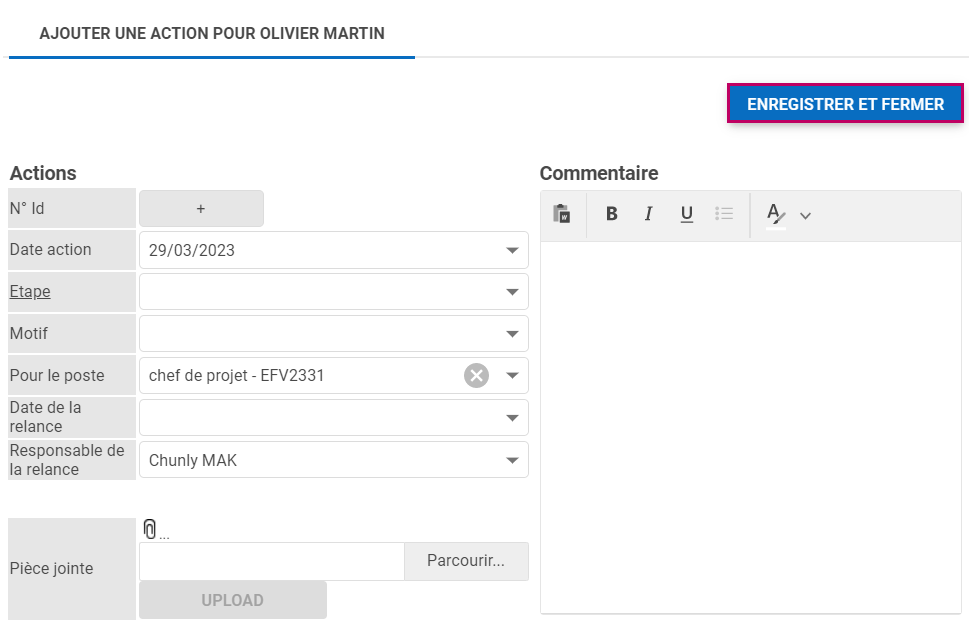Choose a Responsable de la relance from dropdown
Viewport: 973px width, 628px height.
tap(512, 460)
